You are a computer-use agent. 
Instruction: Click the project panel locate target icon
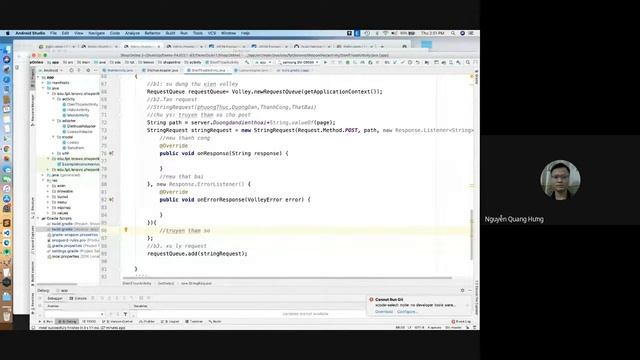(x=71, y=70)
